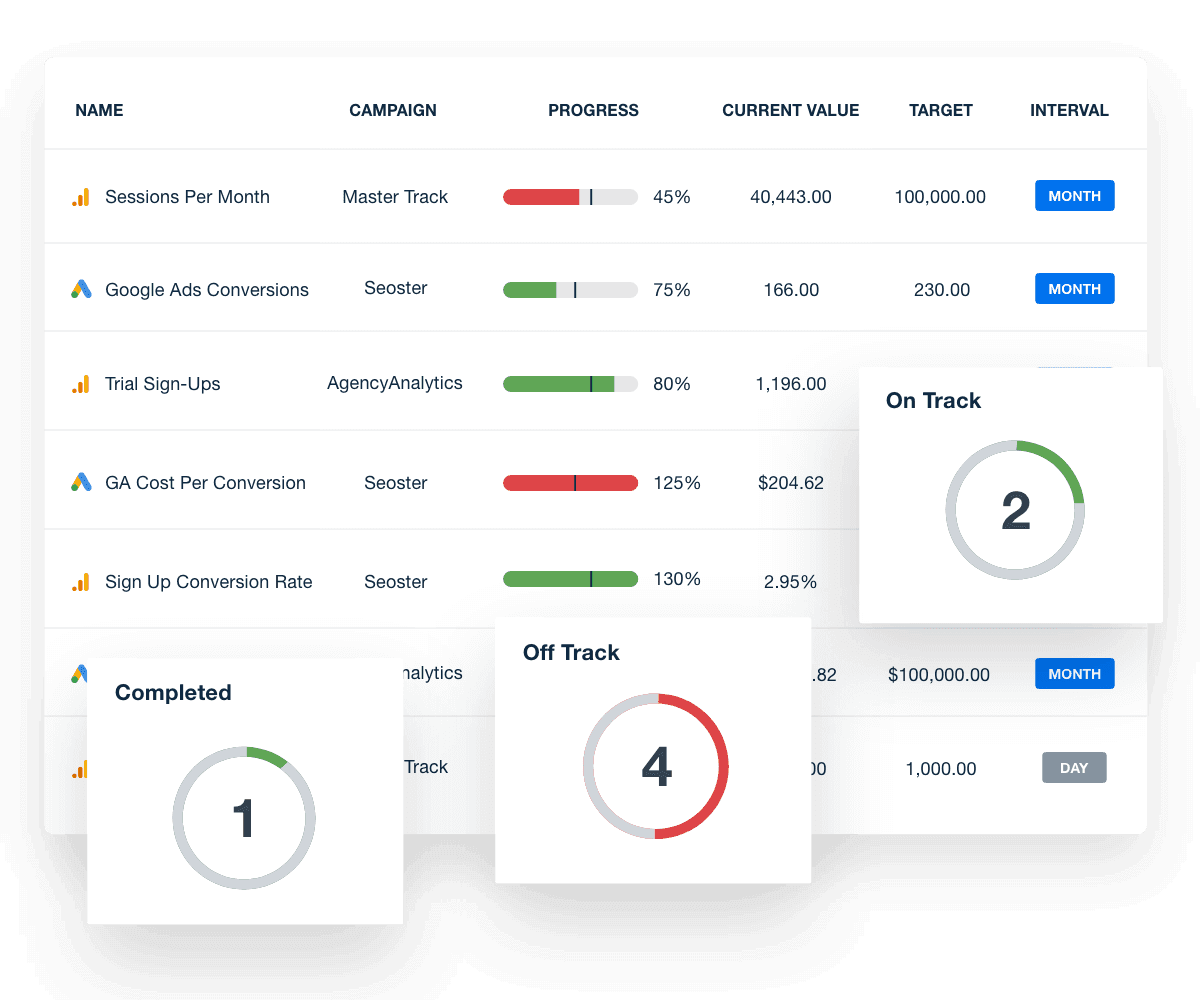Open the Trial Sign-Ups goal name

point(162,384)
